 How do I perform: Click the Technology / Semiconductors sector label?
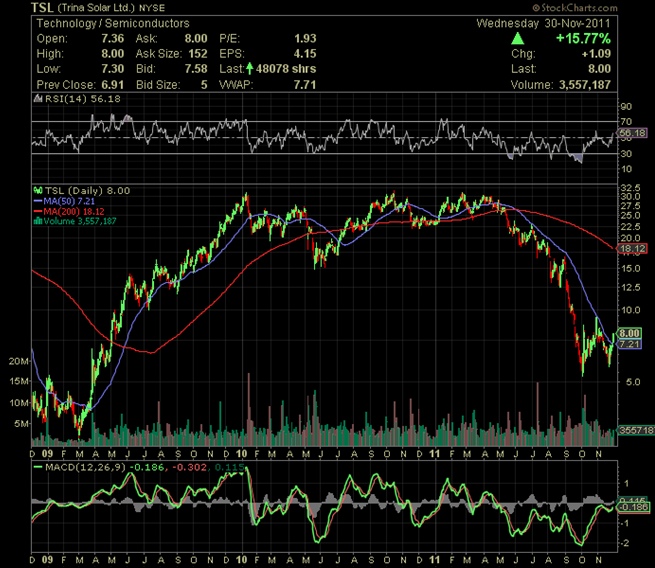pos(113,23)
